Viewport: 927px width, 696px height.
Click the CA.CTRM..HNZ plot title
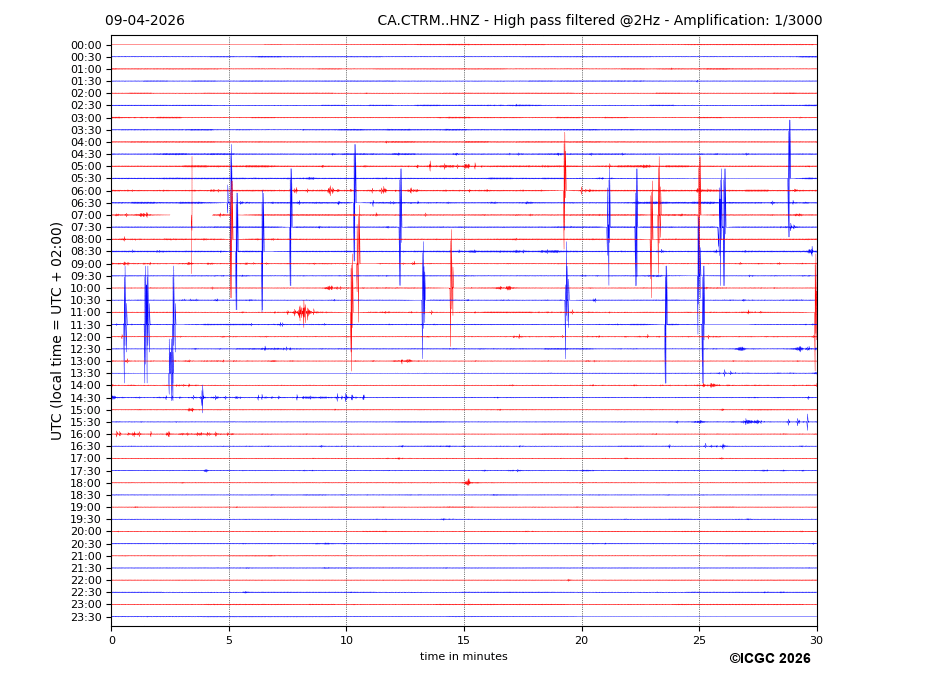pos(599,21)
